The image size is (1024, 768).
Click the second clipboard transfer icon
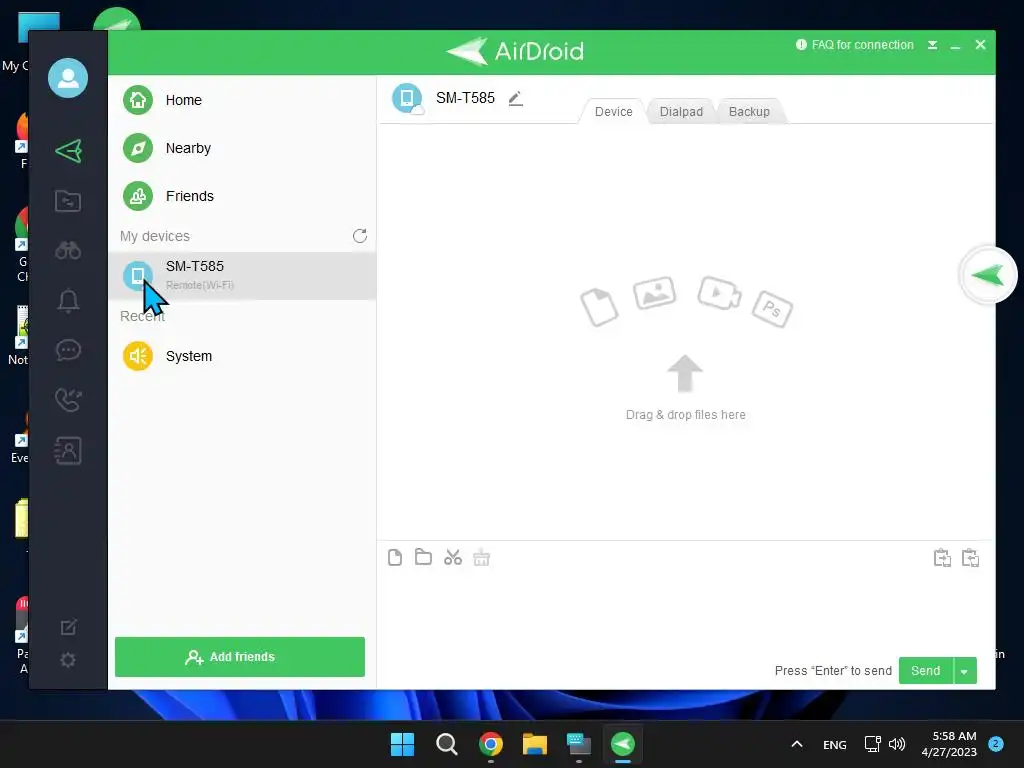pyautogui.click(x=970, y=558)
